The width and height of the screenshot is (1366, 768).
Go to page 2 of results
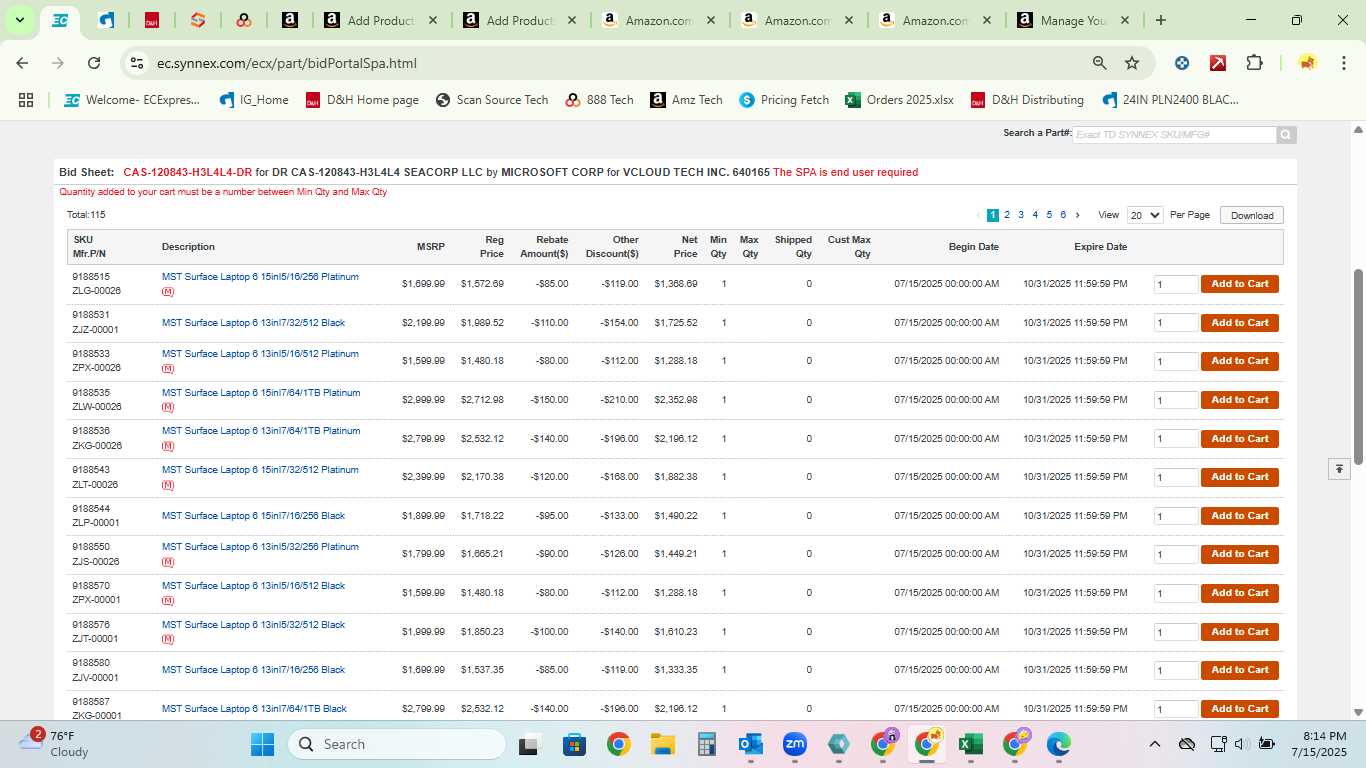[x=1007, y=215]
